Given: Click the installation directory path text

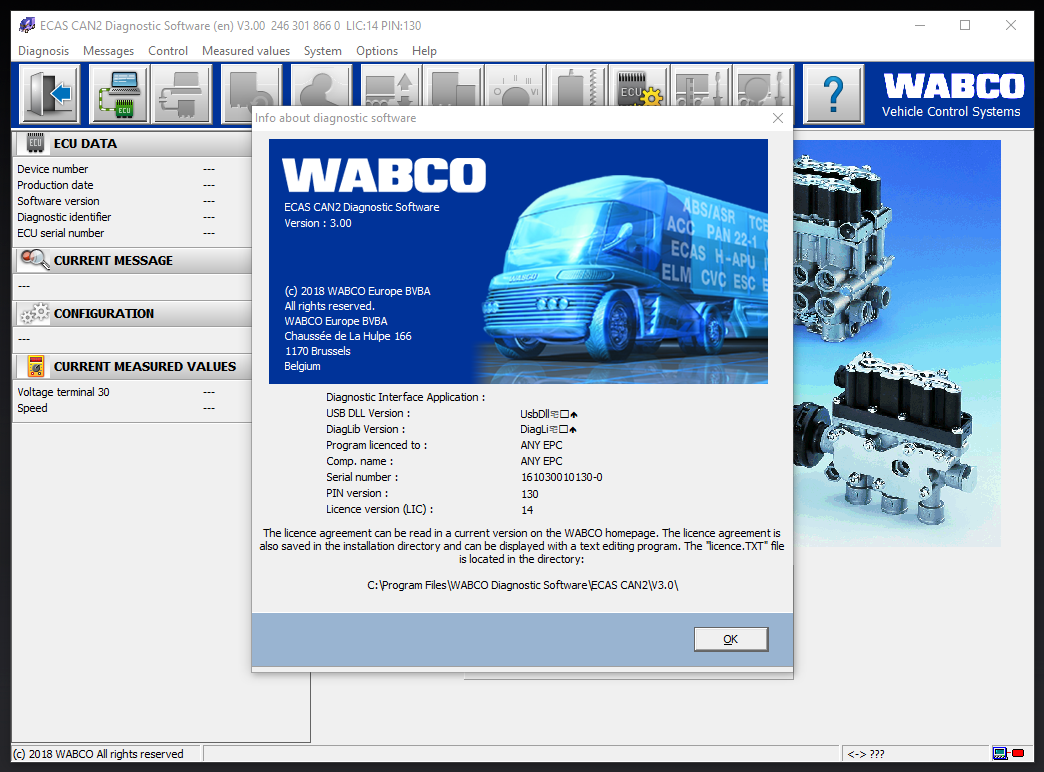Looking at the screenshot, I should click(x=523, y=585).
